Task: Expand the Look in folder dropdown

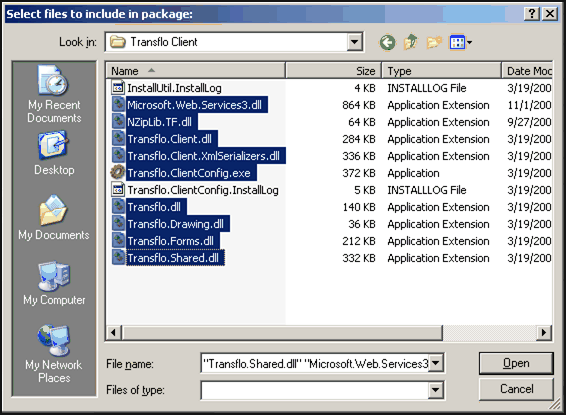Action: [354, 42]
